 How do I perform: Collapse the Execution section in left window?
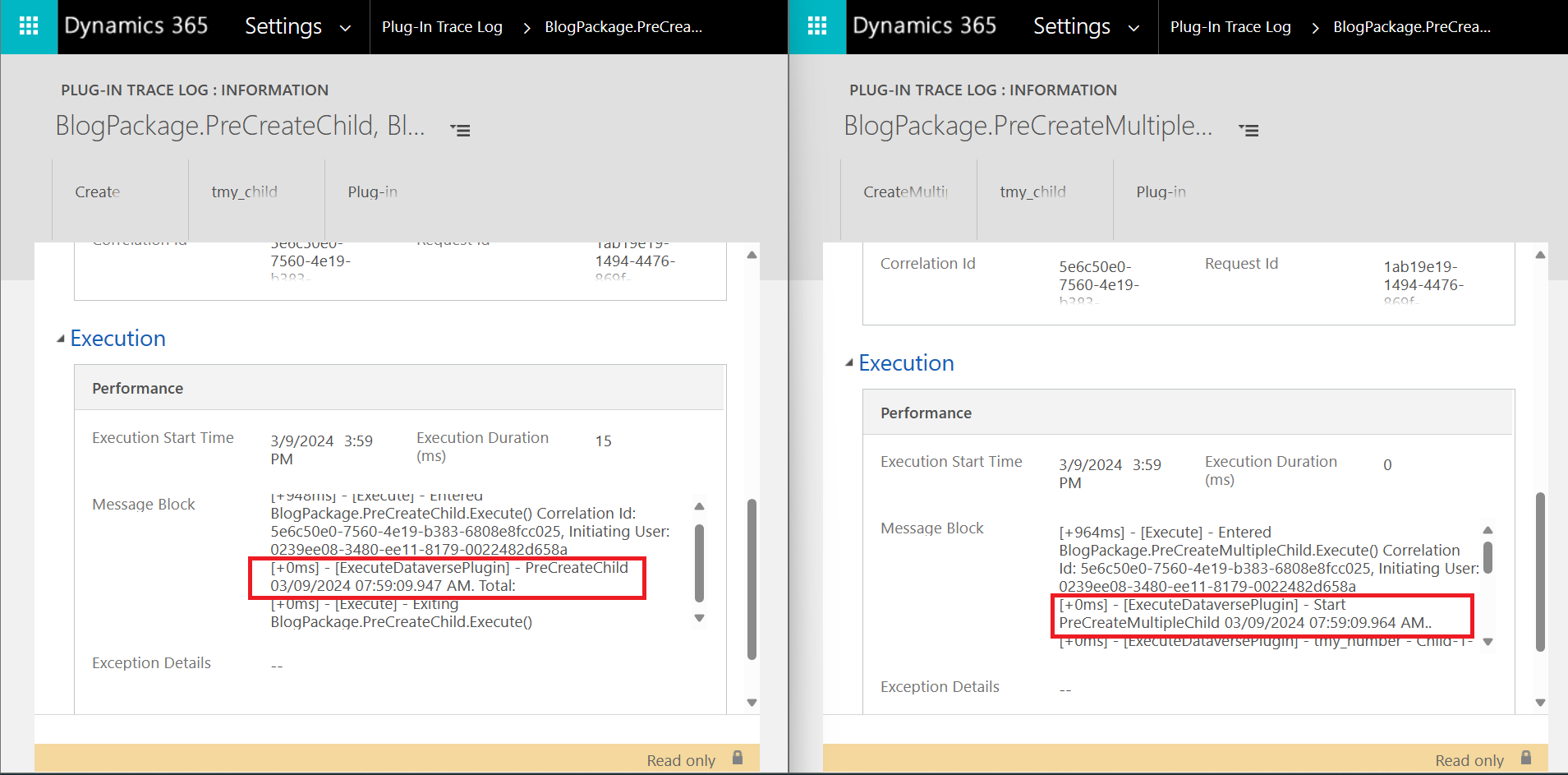(60, 339)
